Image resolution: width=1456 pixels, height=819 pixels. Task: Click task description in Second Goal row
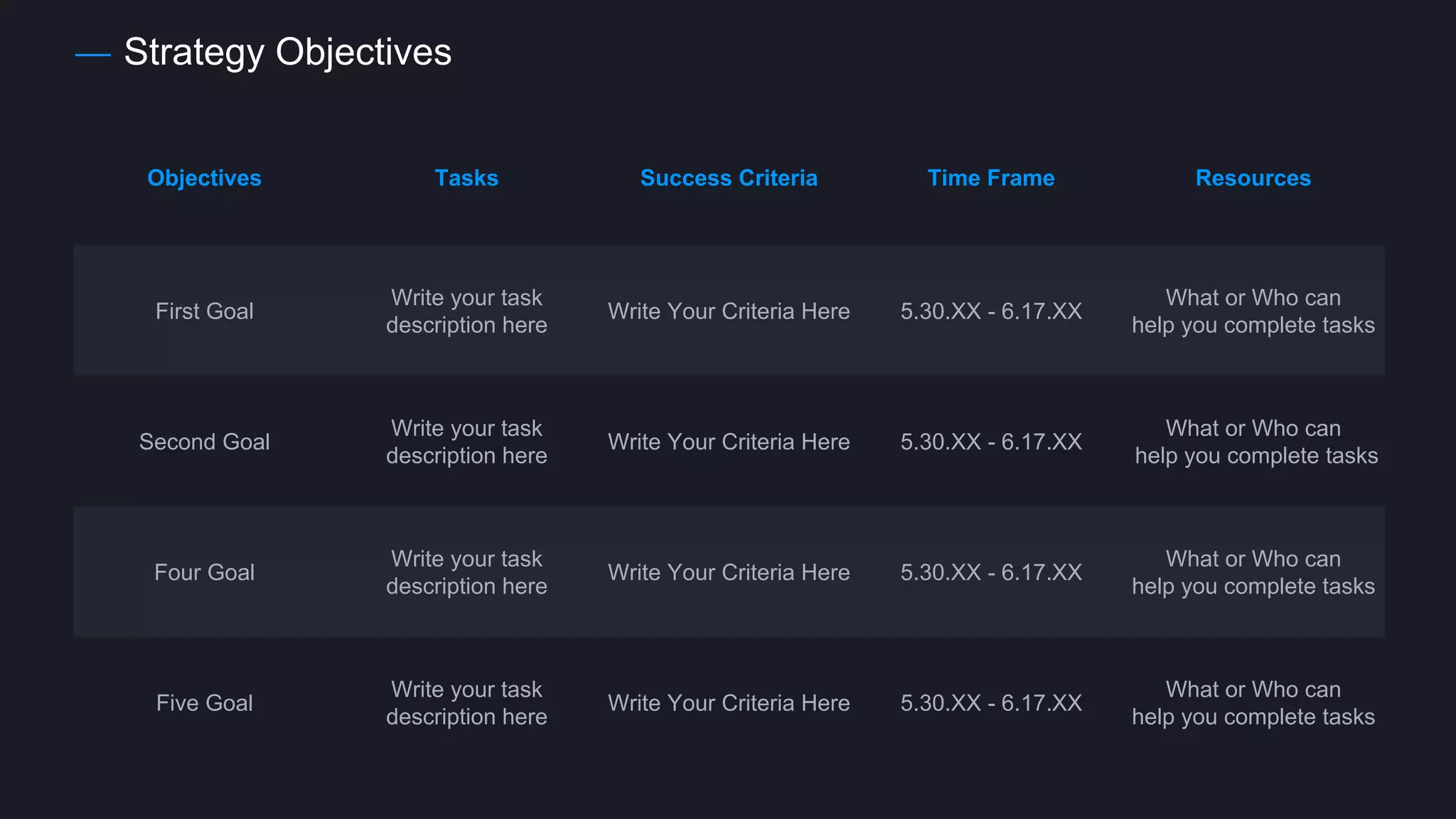click(x=466, y=441)
